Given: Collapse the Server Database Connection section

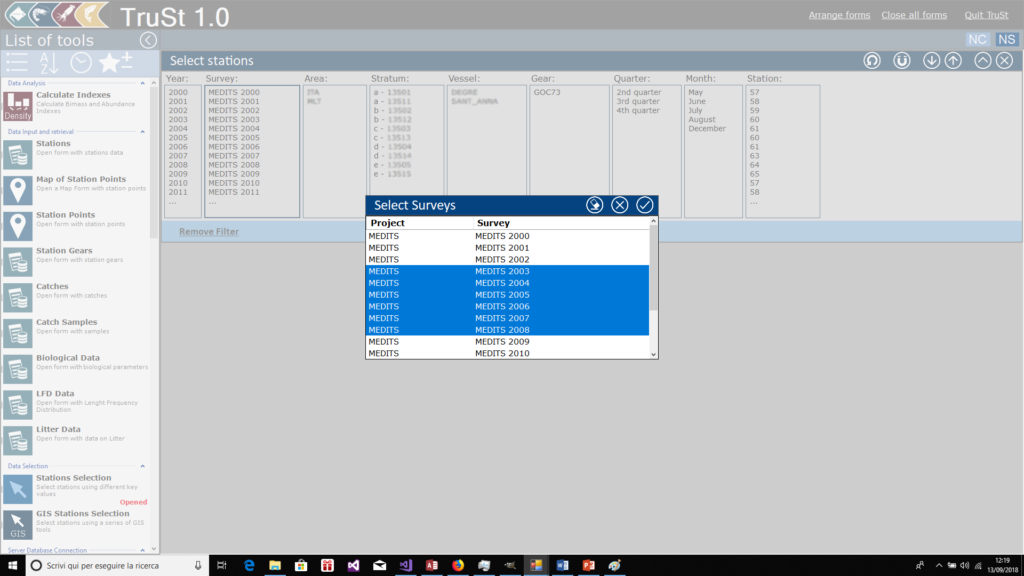Looking at the screenshot, I should 142,551.
